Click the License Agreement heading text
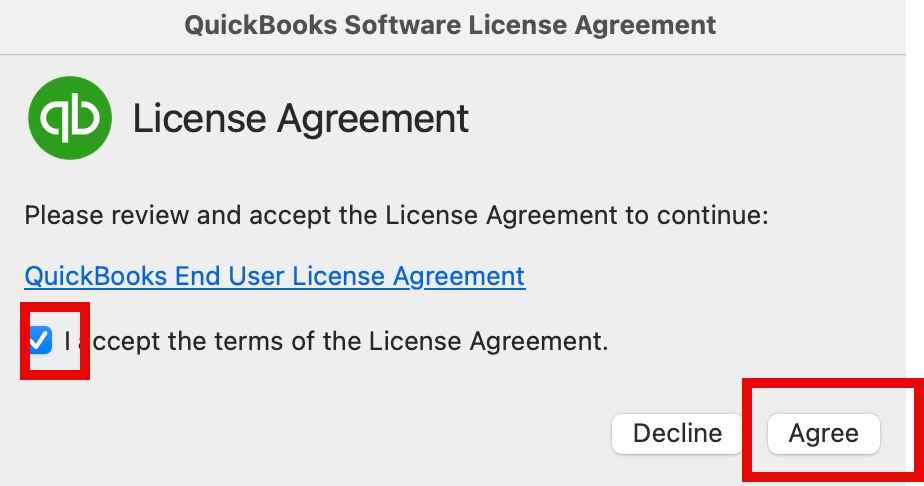The image size is (924, 486). [301, 119]
